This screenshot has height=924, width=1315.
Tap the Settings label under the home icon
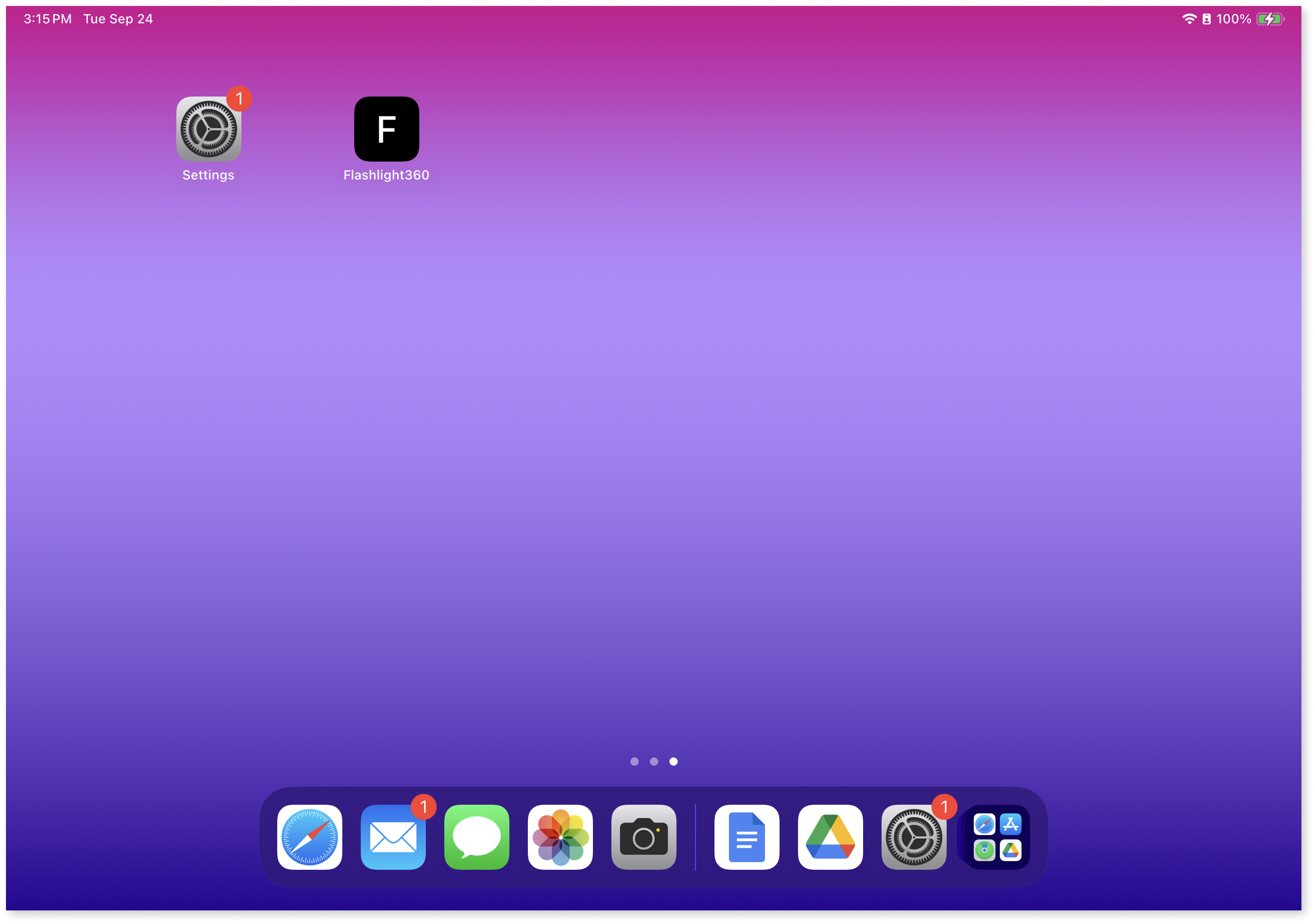point(208,175)
